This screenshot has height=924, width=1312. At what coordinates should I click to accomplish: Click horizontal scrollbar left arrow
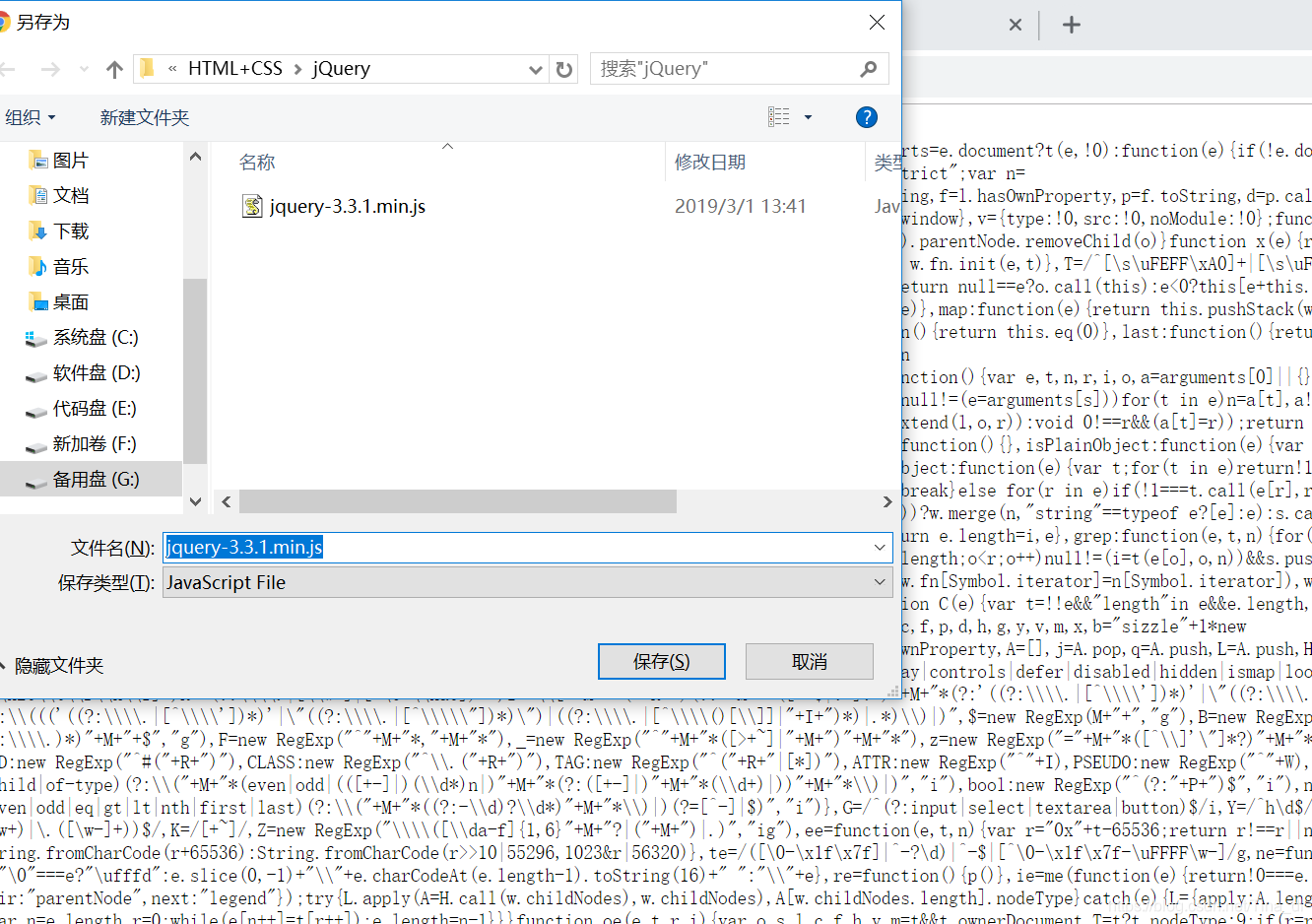227,501
